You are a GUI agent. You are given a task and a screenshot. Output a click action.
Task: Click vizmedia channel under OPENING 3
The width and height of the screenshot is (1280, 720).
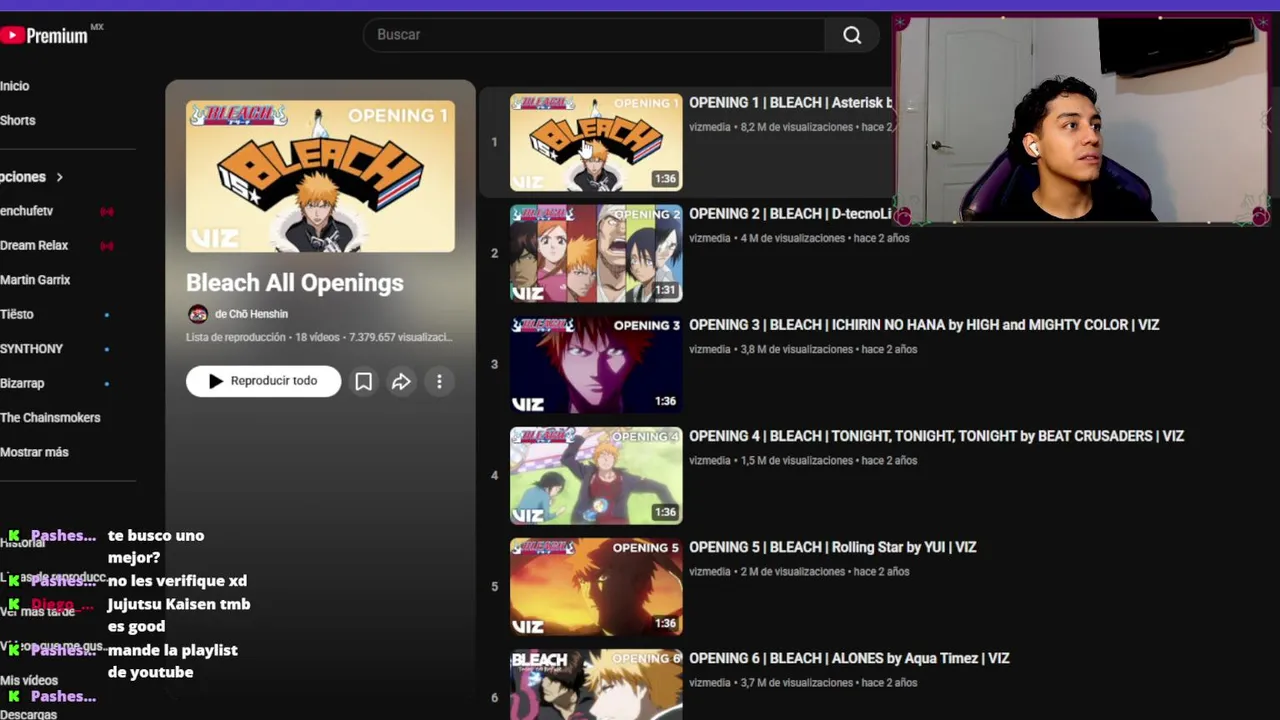[709, 350]
